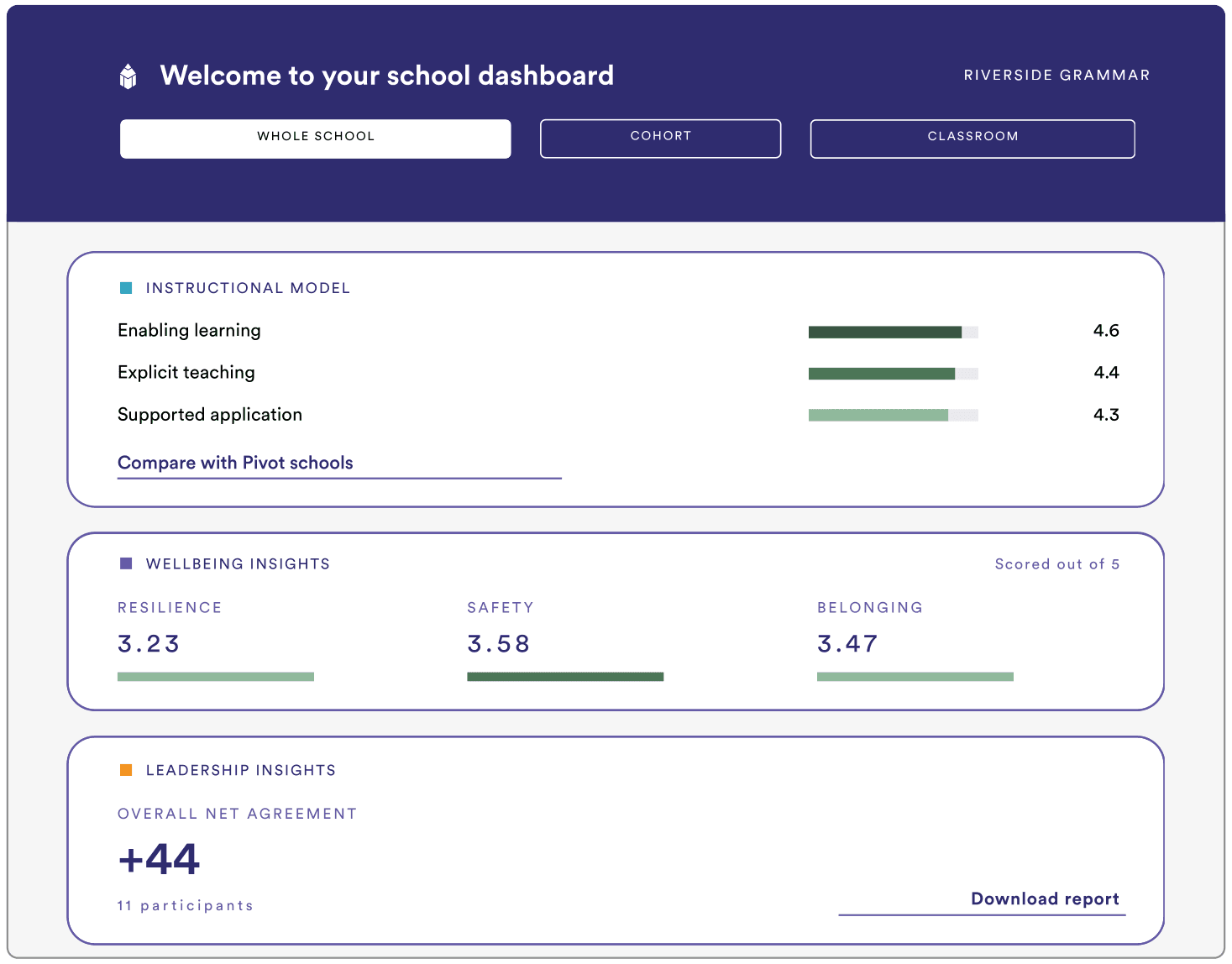The height and width of the screenshot is (964, 1232).
Task: Click the Explicit teaching progress bar
Action: (x=894, y=374)
